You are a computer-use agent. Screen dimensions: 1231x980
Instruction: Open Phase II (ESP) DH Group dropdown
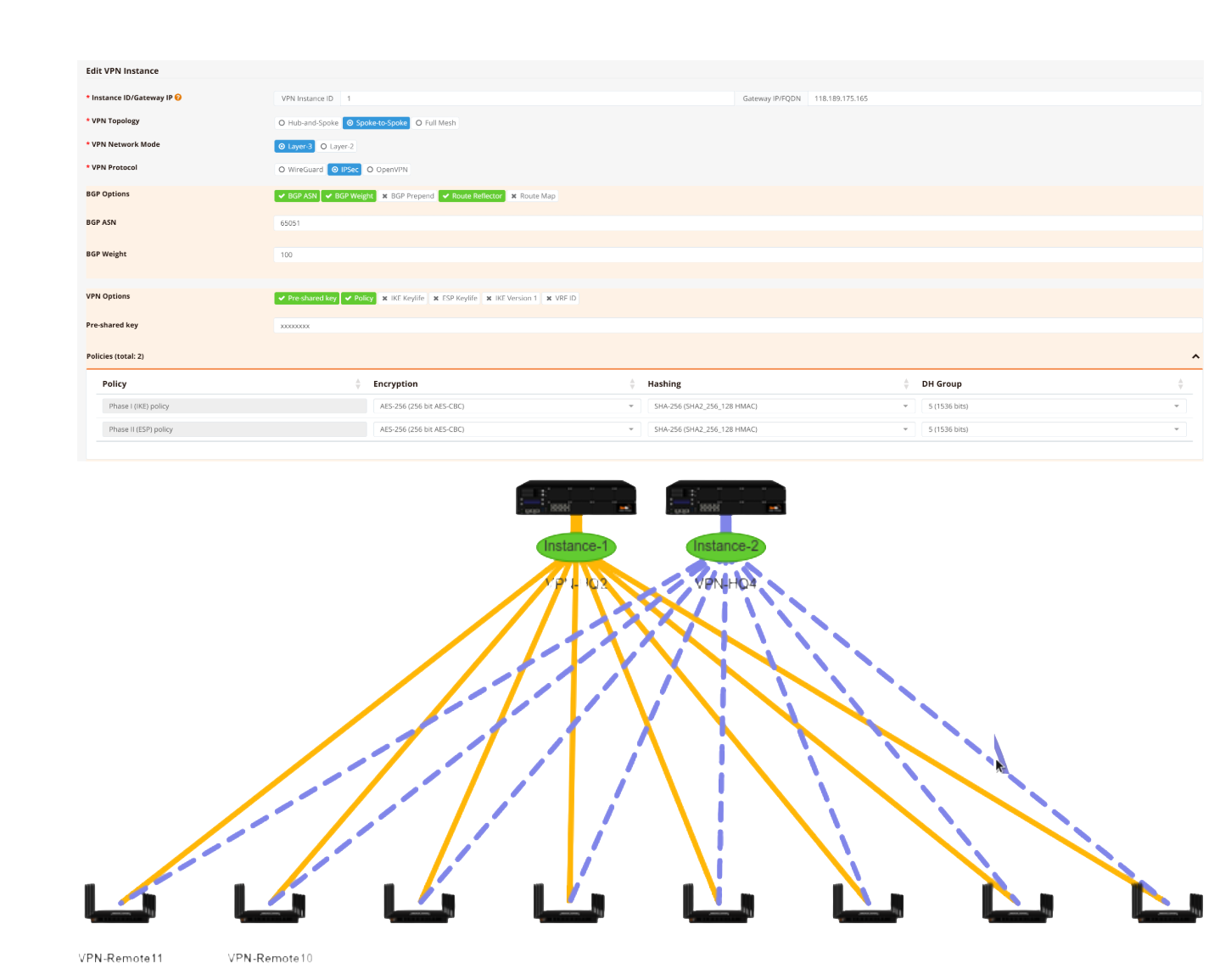1054,429
